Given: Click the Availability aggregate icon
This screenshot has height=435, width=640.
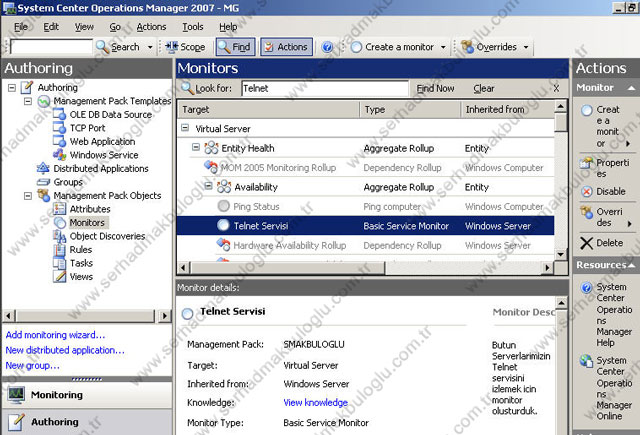Looking at the screenshot, I should [224, 186].
